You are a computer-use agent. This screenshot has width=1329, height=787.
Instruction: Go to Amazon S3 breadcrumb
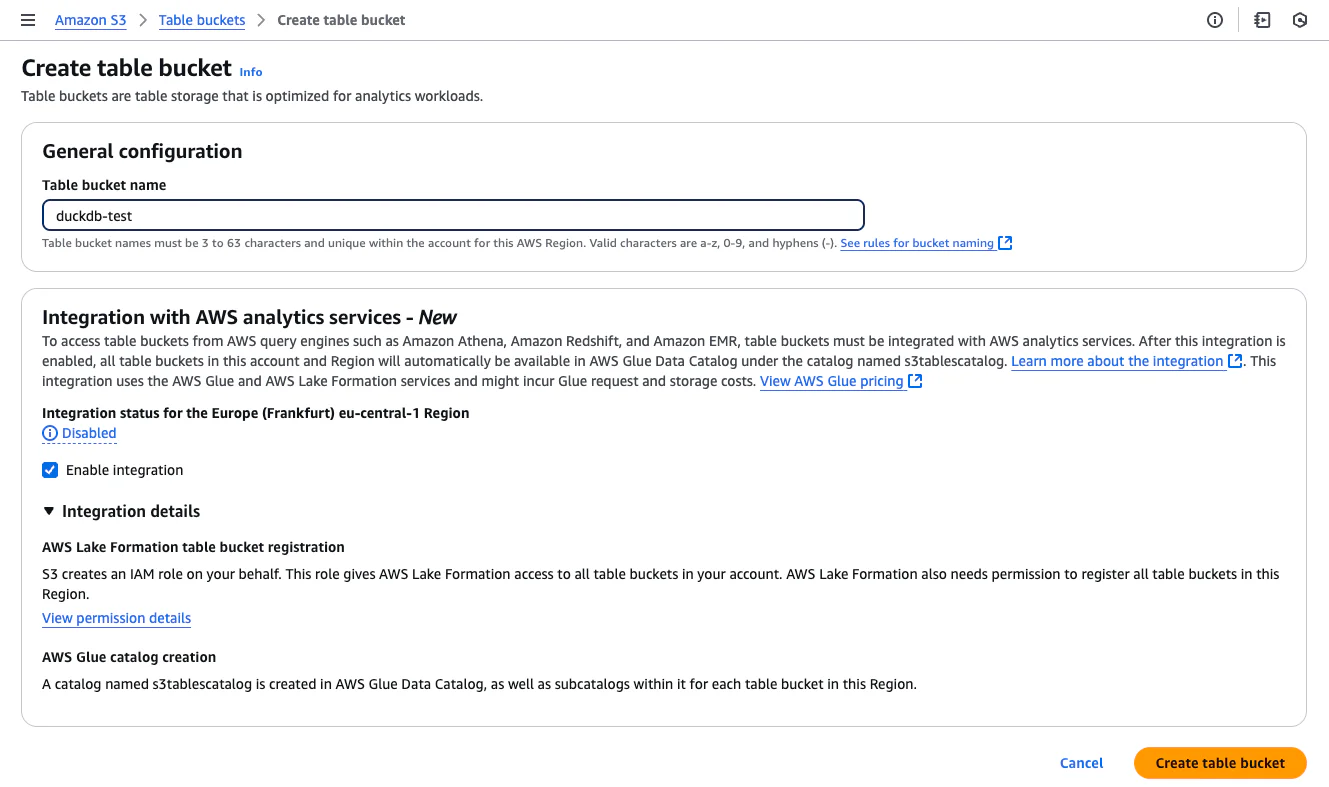[x=91, y=20]
